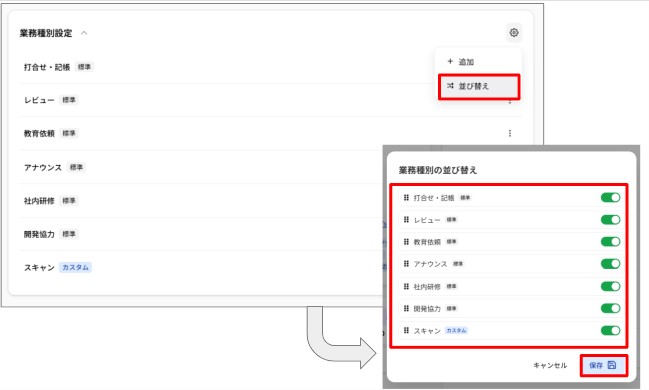Click the 社内研修 row in settings list
Image resolution: width=649 pixels, height=390 pixels.
200,201
